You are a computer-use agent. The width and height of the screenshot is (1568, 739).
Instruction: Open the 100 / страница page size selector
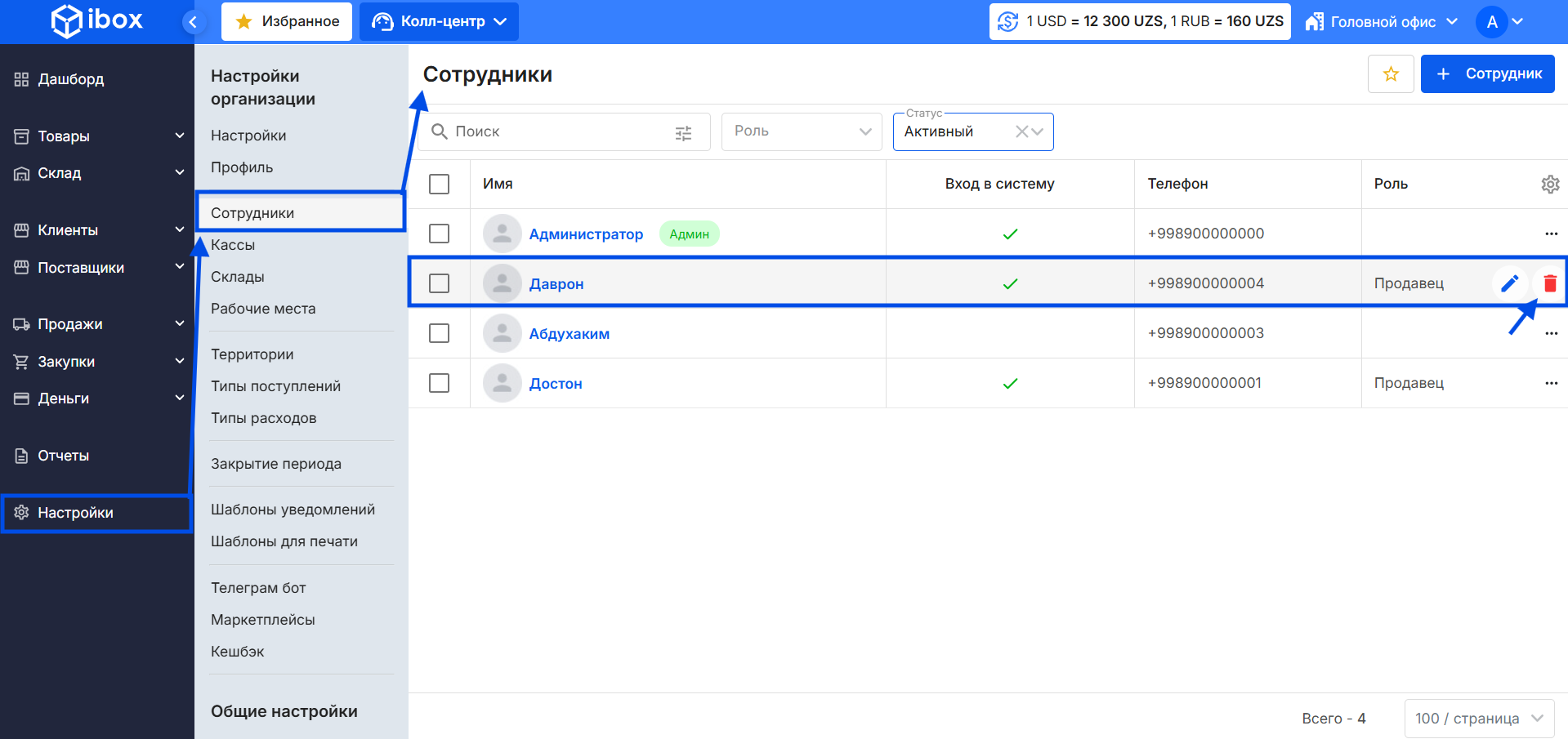1478,719
